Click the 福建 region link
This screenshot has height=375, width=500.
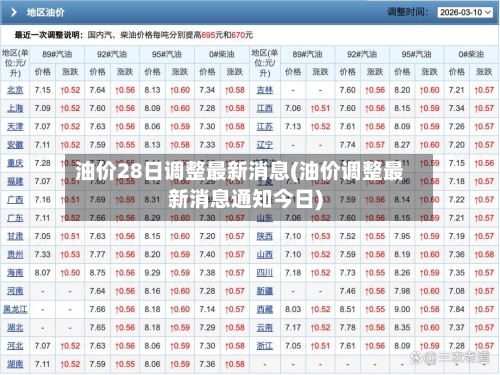(15, 181)
